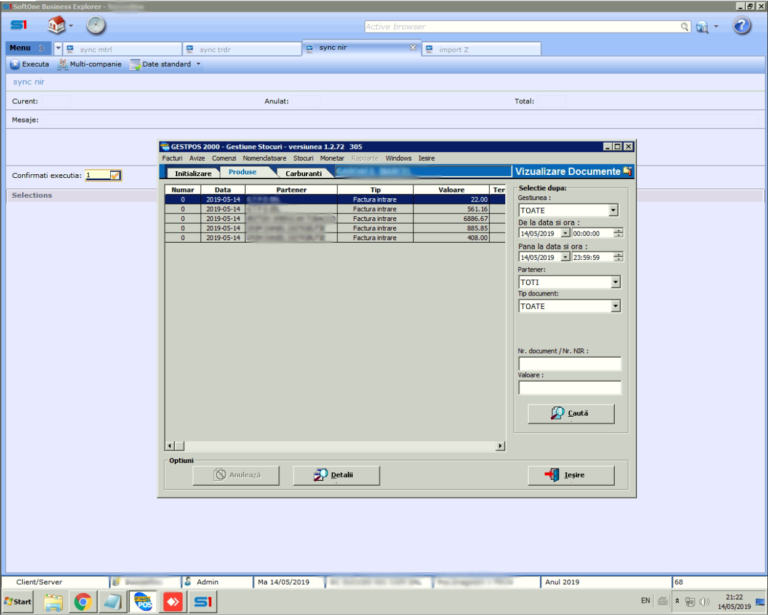Open the blue help question mark icon
This screenshot has width=768, height=615.
pyautogui.click(x=742, y=25)
